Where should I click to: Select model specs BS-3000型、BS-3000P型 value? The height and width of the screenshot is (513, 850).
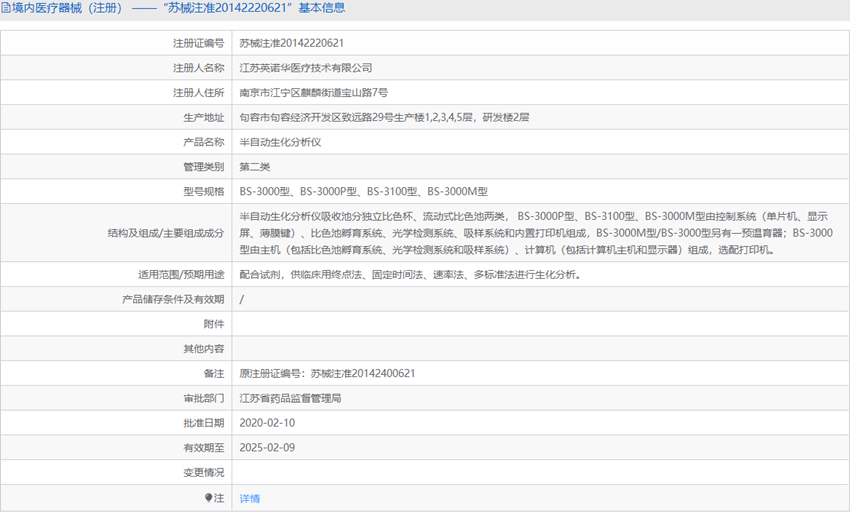tap(364, 191)
